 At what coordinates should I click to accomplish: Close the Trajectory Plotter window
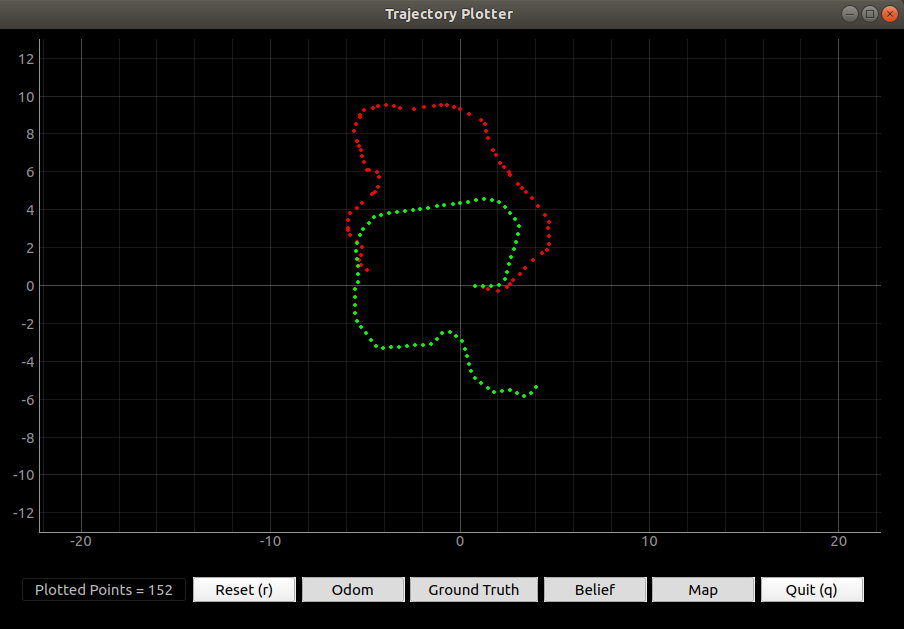(890, 14)
